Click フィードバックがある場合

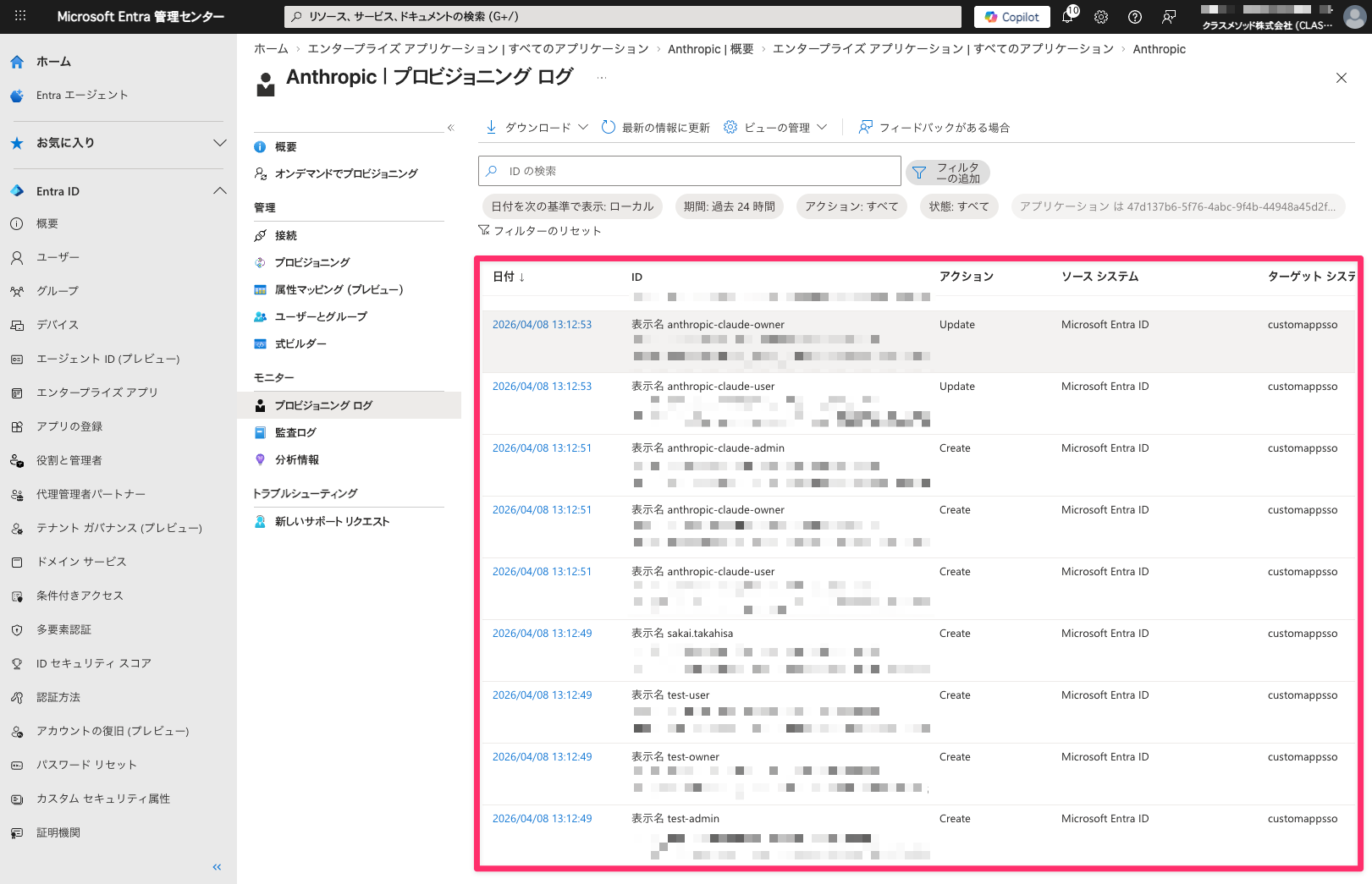pos(934,128)
